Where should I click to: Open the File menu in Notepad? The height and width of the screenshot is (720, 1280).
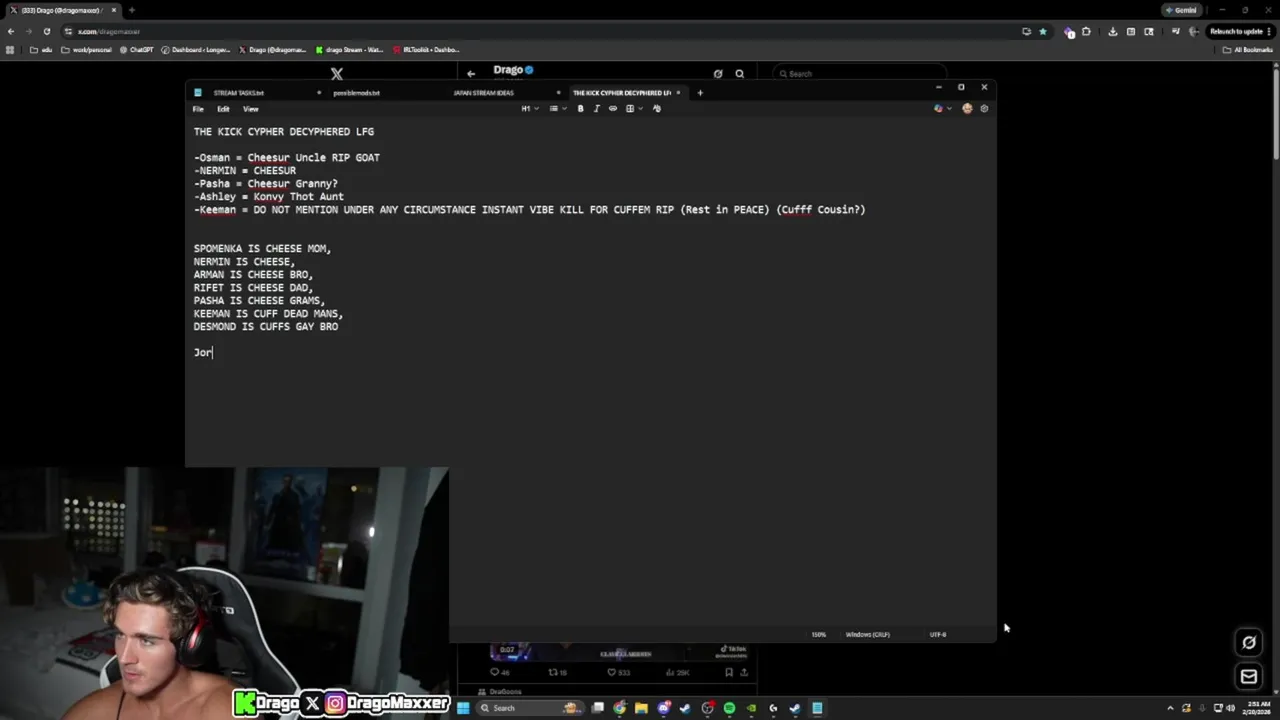point(198,109)
